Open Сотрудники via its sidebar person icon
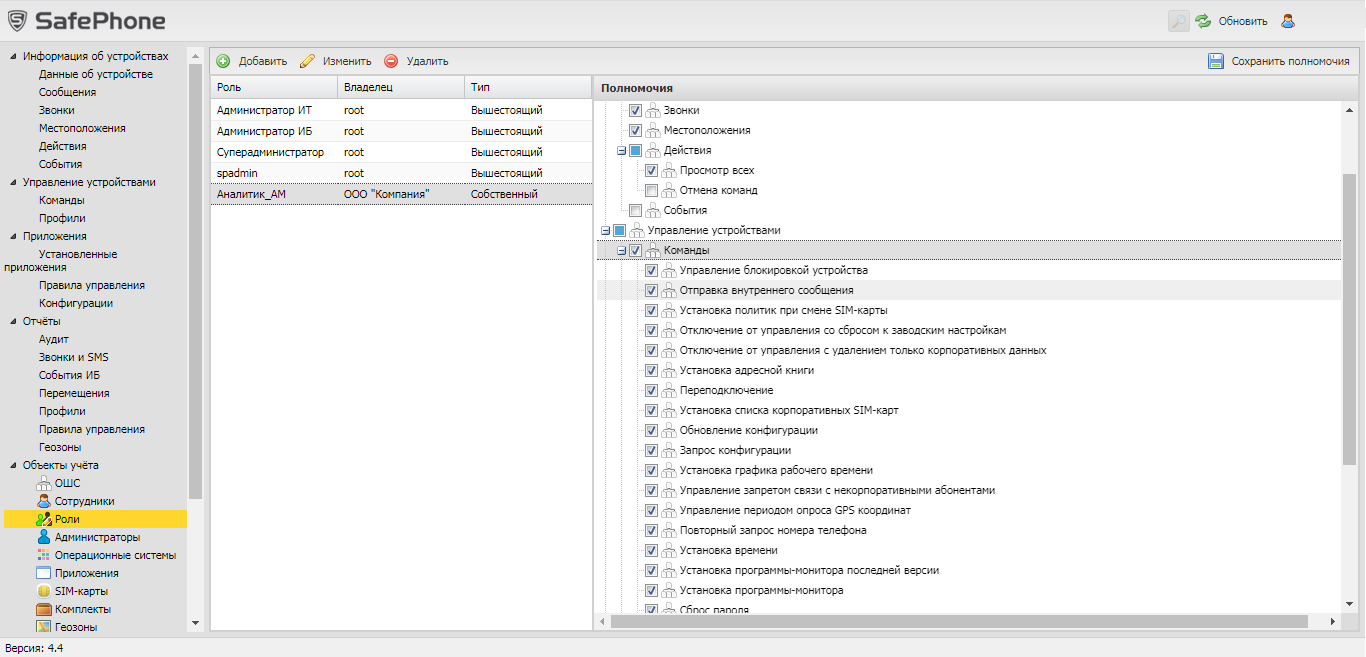The width and height of the screenshot is (1366, 657). click(43, 501)
